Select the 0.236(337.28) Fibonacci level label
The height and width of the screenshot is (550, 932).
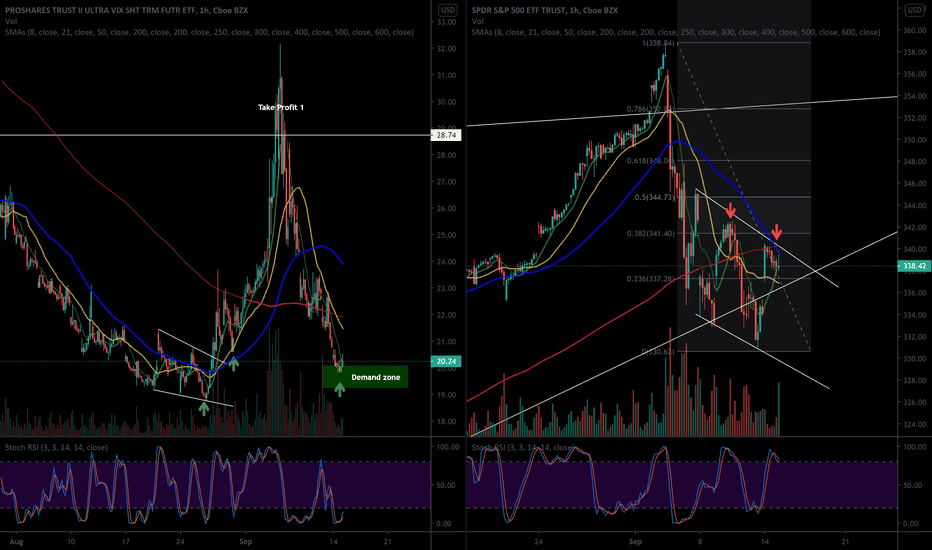click(650, 279)
